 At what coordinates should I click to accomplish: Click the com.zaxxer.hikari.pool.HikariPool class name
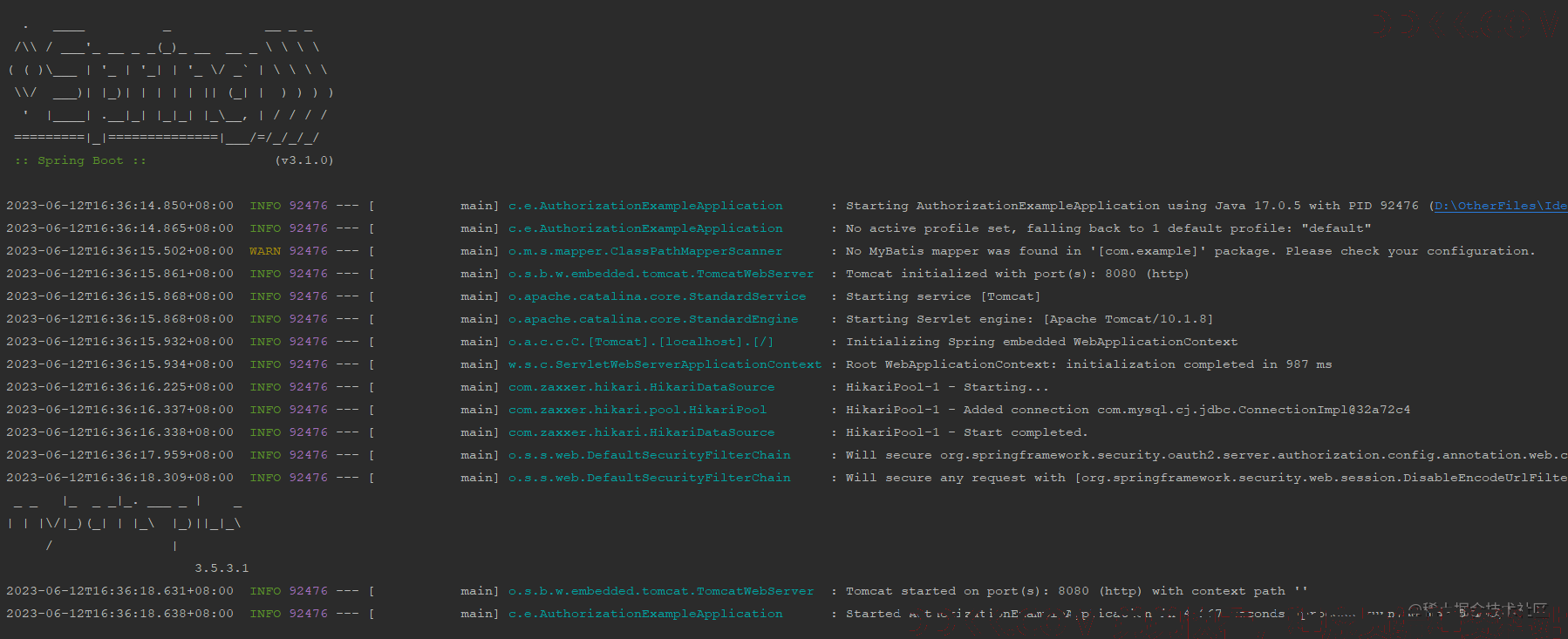[637, 410]
